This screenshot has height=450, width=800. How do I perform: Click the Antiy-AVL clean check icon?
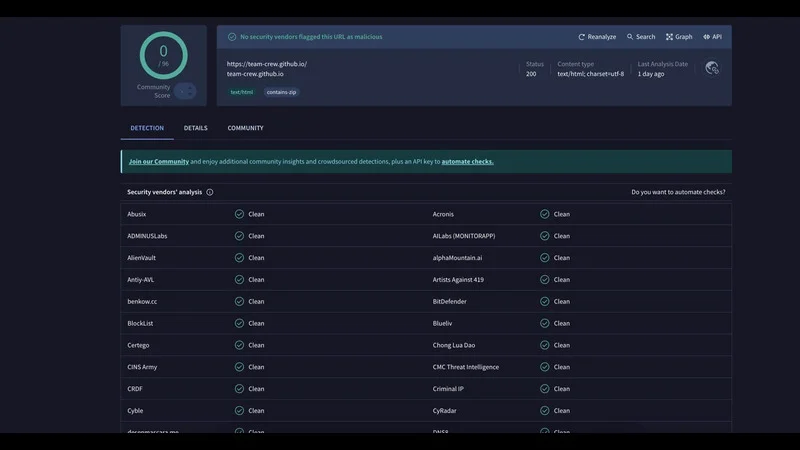coord(239,280)
